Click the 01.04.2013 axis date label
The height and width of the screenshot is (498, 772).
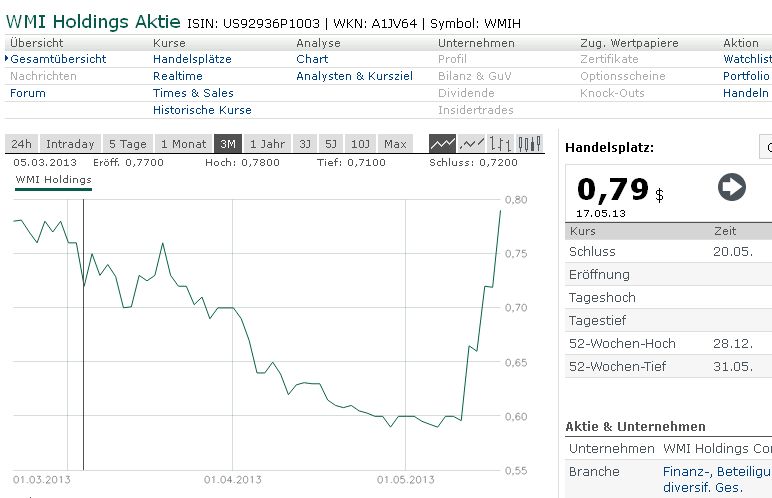[232, 480]
